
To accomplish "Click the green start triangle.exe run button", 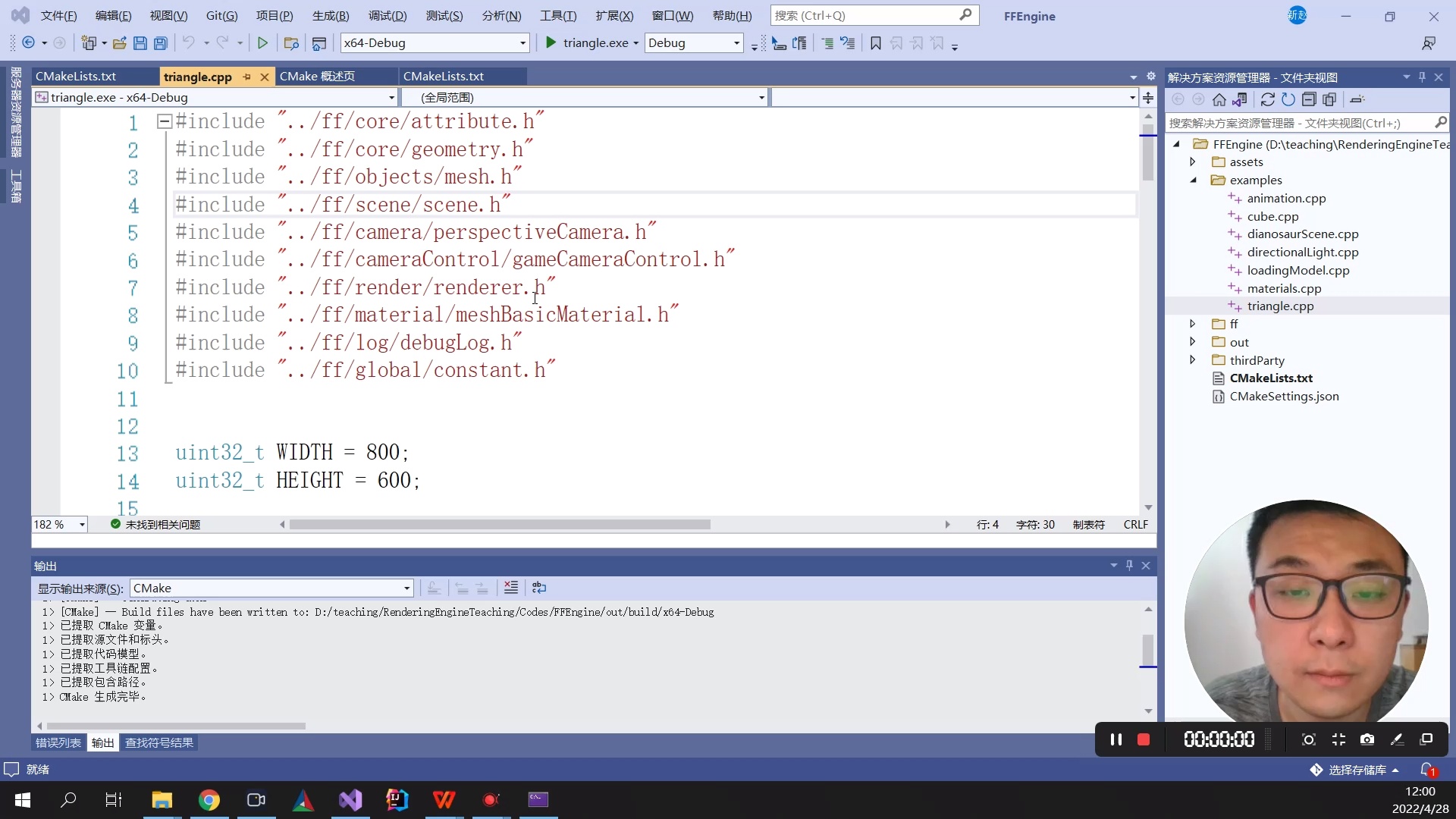I will point(551,43).
